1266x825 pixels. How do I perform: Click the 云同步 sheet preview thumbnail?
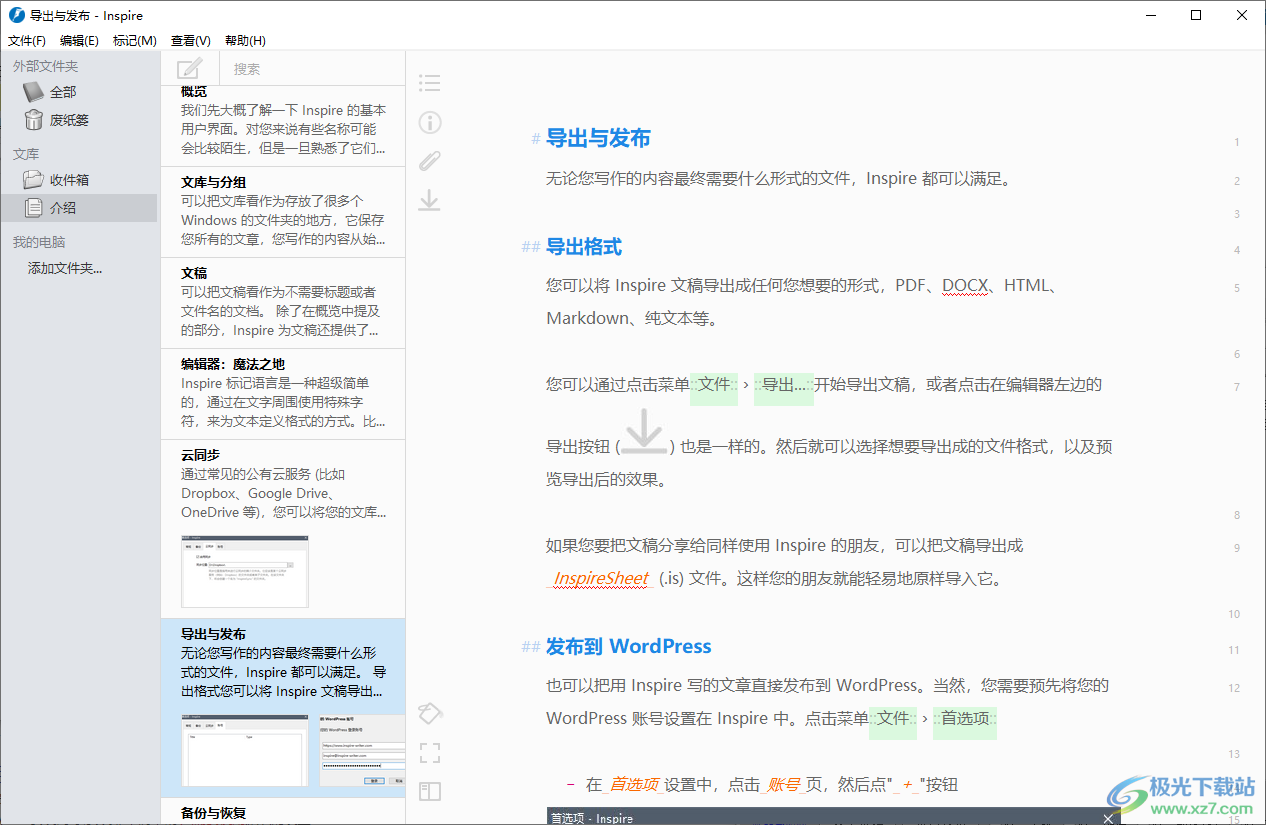pyautogui.click(x=245, y=571)
